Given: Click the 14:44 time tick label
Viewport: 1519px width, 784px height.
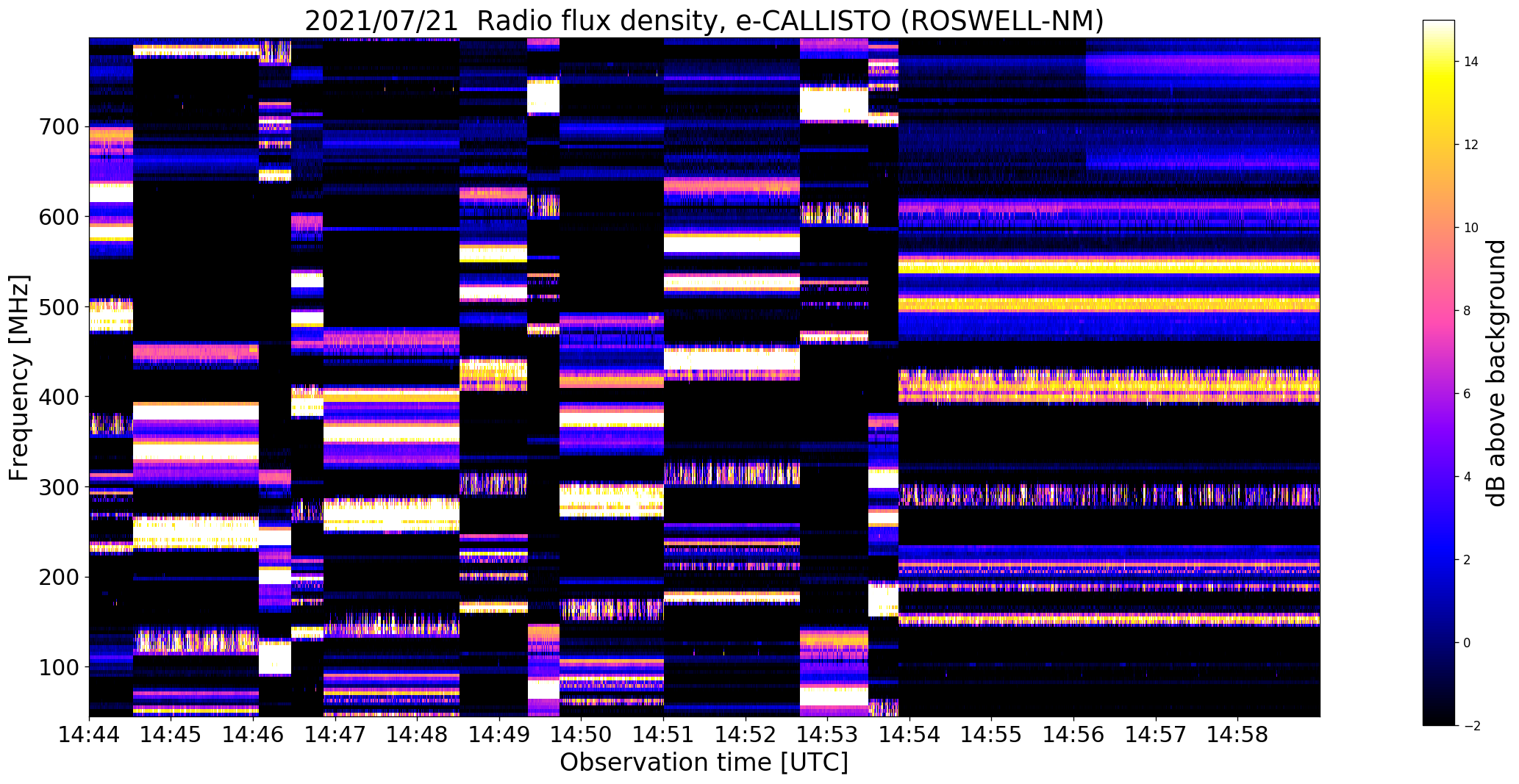Looking at the screenshot, I should [89, 735].
